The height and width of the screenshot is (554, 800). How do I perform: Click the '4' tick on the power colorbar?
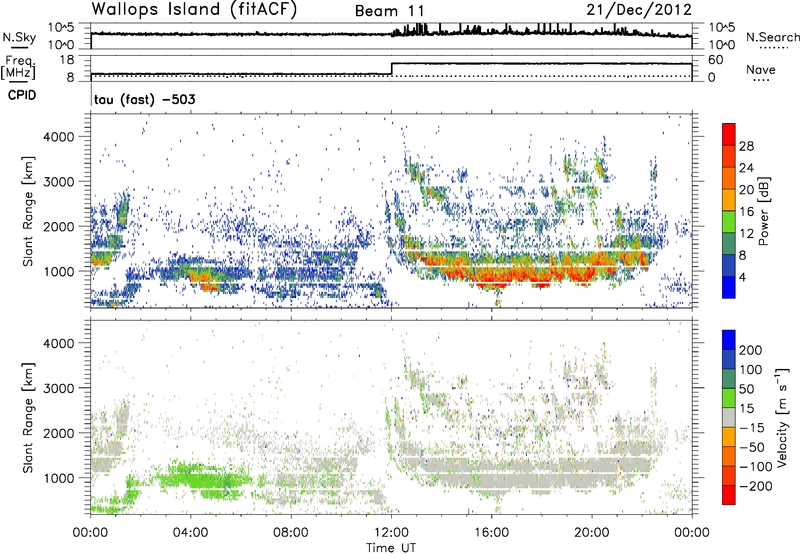(x=742, y=277)
